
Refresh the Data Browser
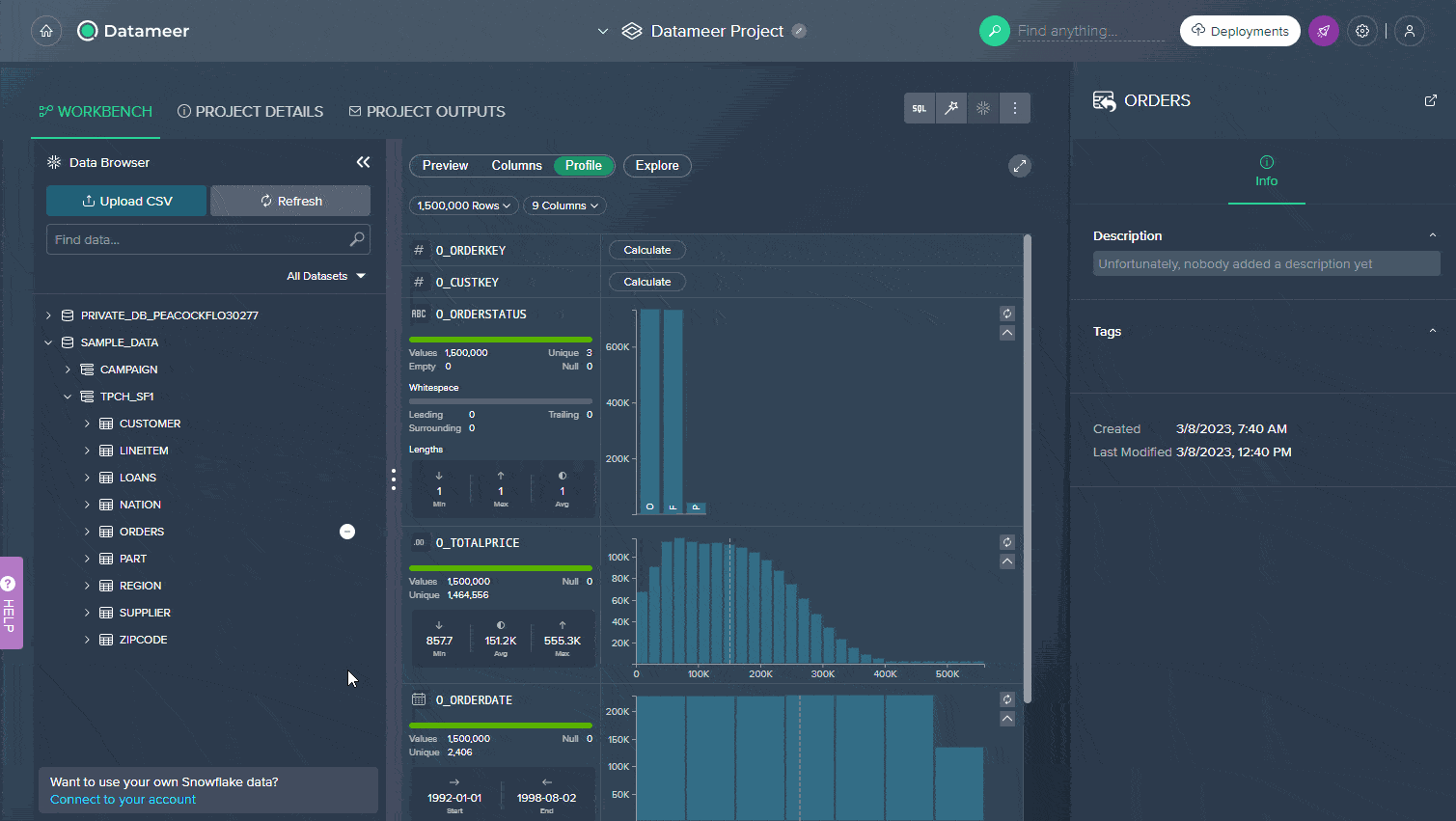click(290, 201)
